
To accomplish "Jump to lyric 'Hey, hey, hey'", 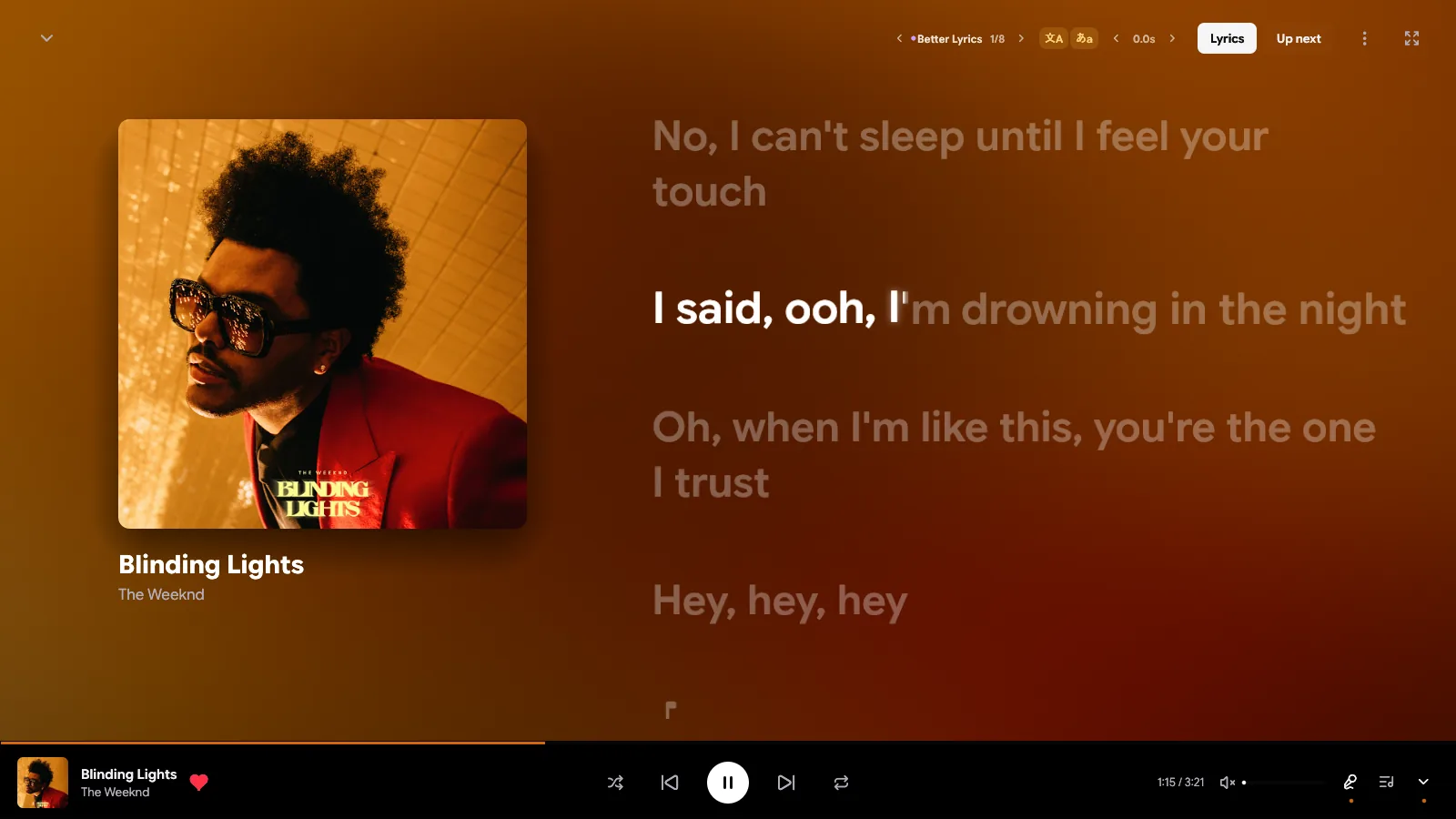I will (x=780, y=602).
